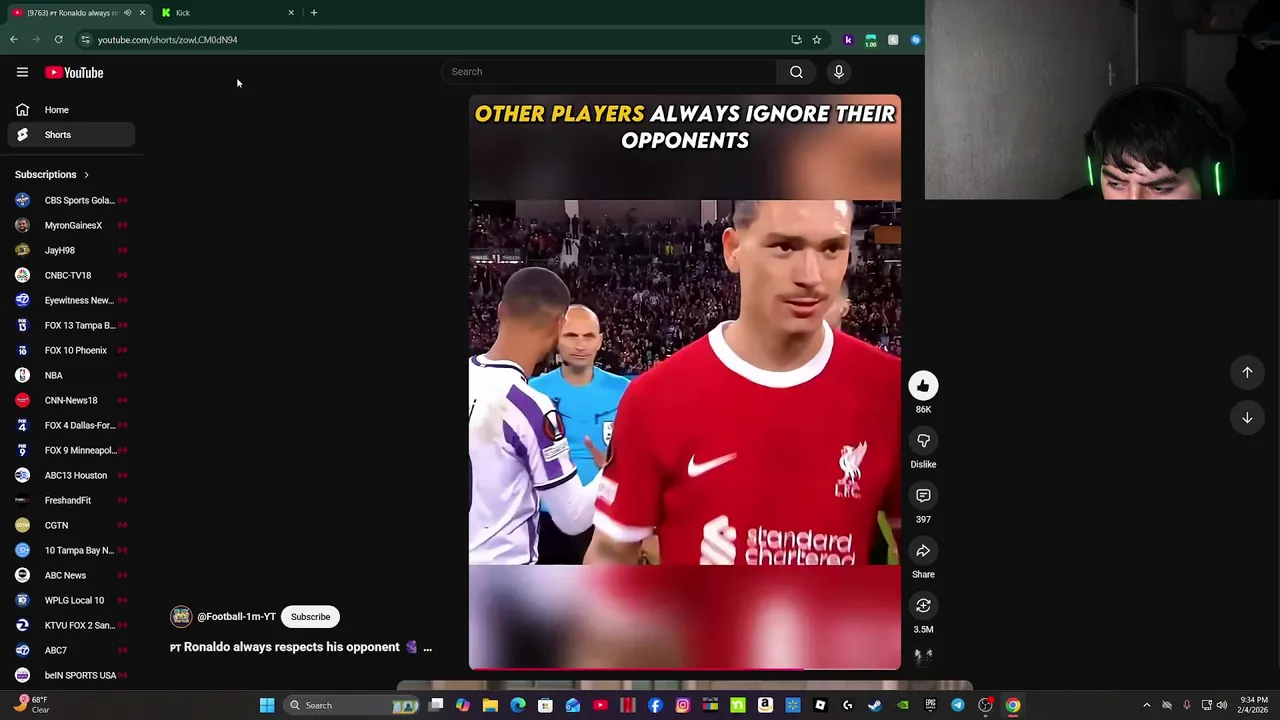Open the CGTN channel
The height and width of the screenshot is (720, 1280).
[70, 525]
